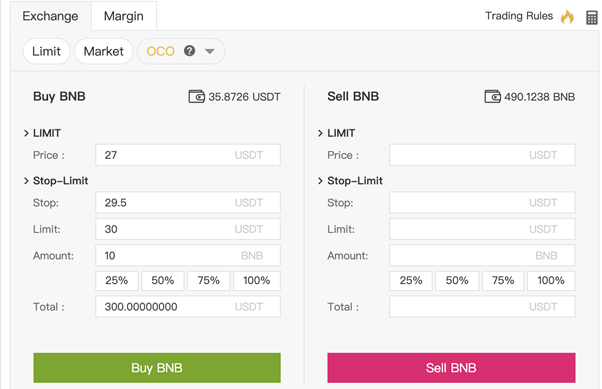The width and height of the screenshot is (602, 389).
Task: Open the OCO help question mark
Action: pos(189,51)
